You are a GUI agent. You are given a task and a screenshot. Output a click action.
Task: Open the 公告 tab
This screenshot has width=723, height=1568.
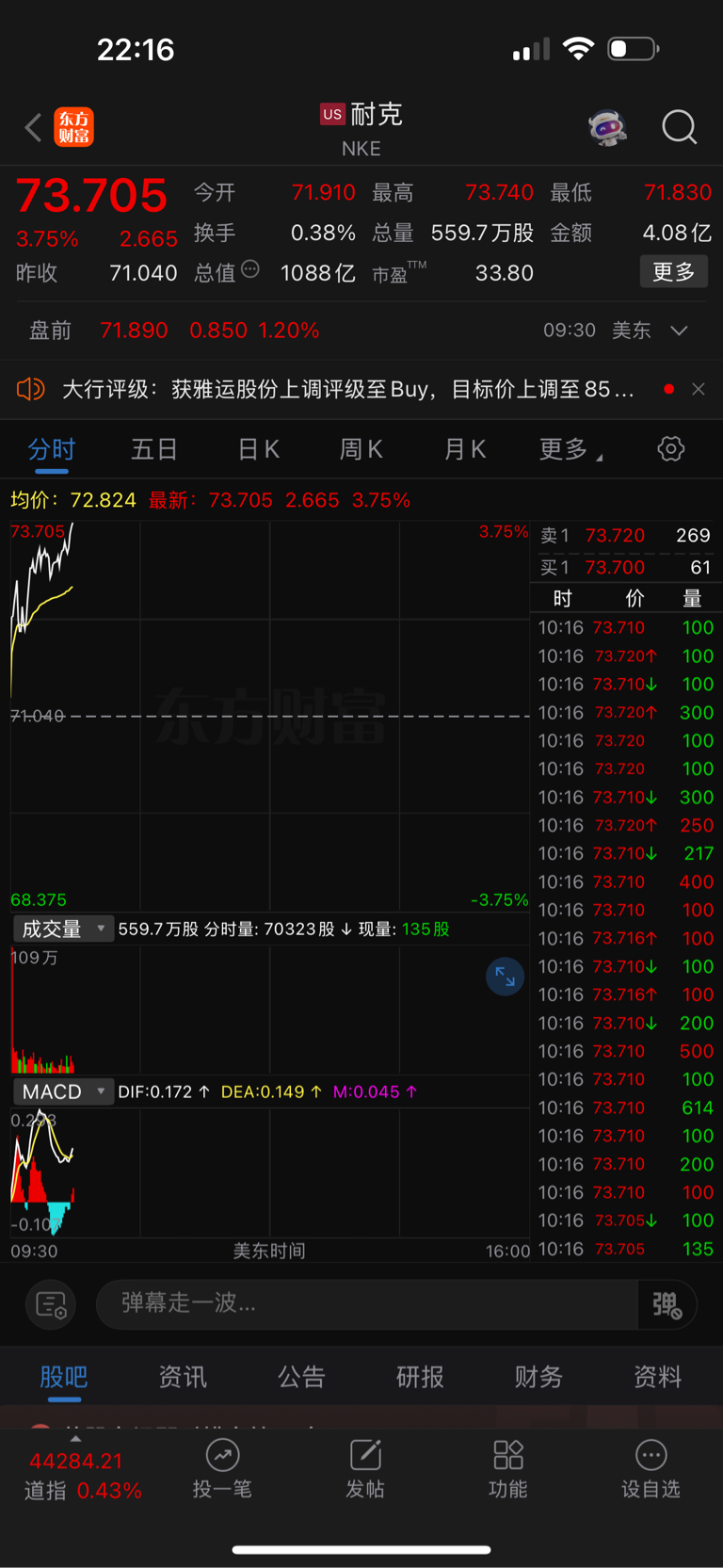coord(301,1377)
